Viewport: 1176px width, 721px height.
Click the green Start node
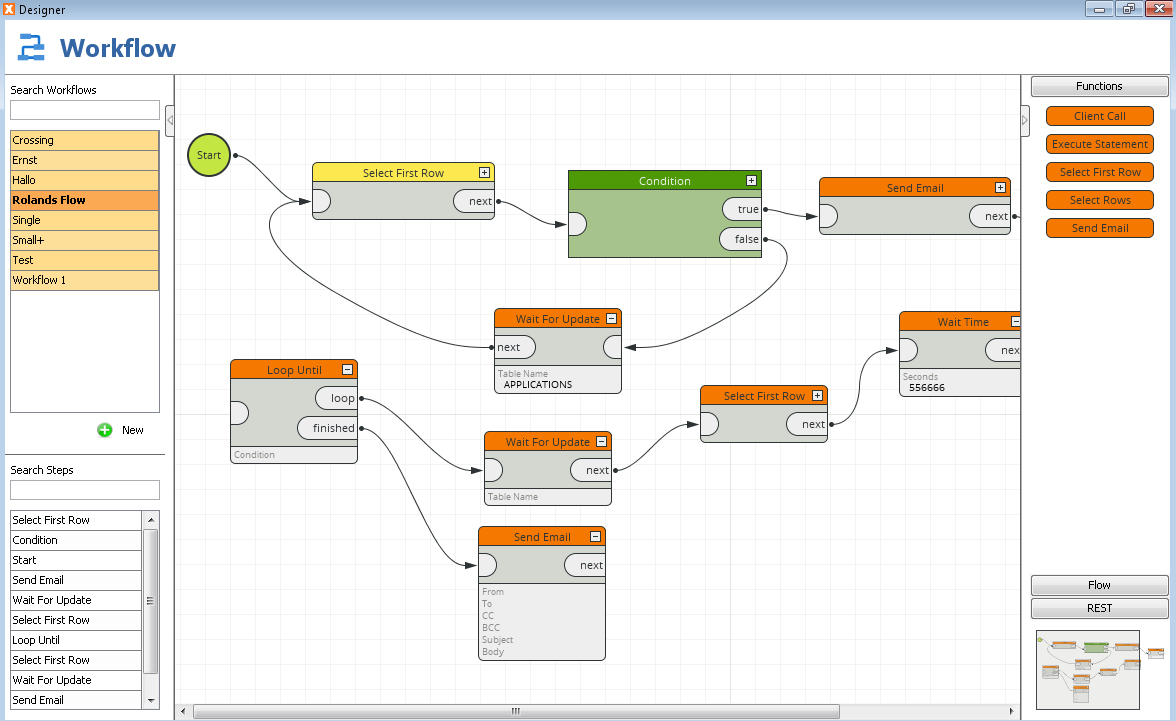[x=208, y=155]
